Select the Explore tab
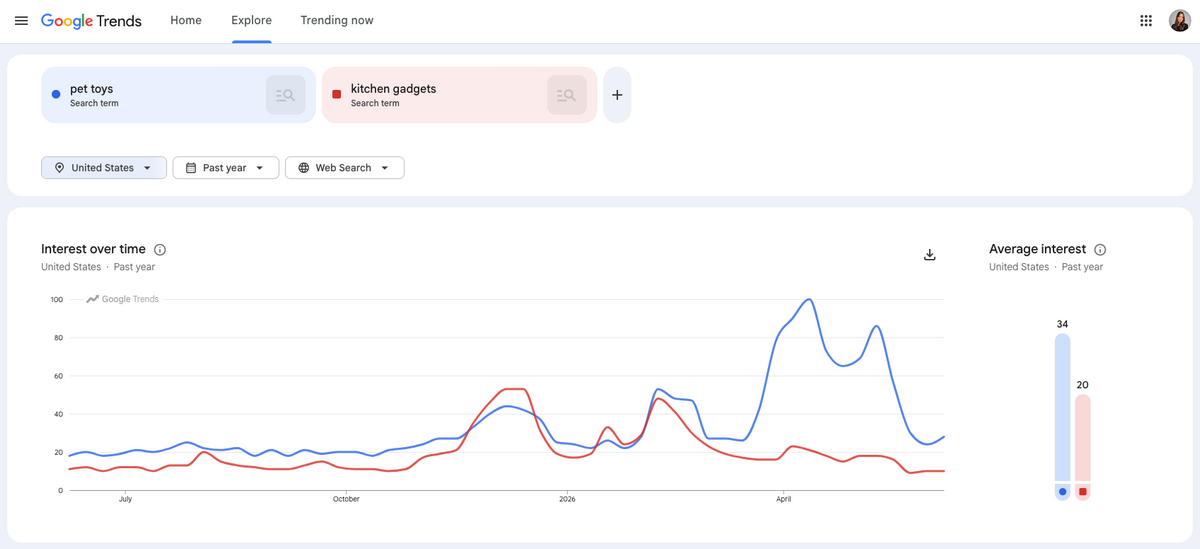 (251, 21)
